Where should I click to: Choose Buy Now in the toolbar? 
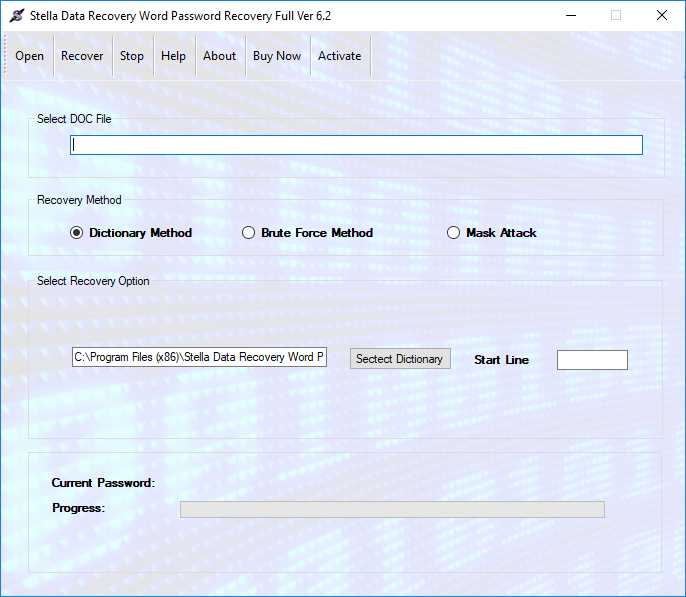tap(277, 56)
